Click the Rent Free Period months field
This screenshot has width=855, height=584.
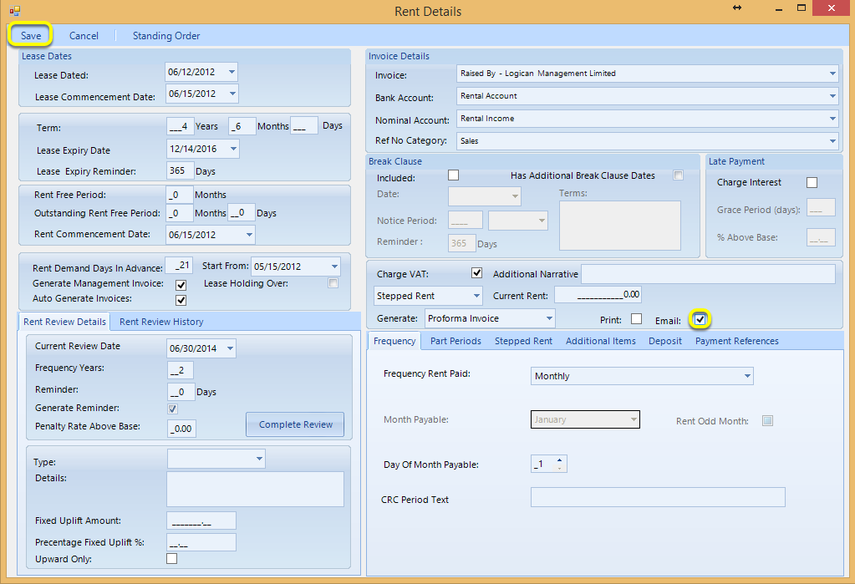tap(179, 195)
